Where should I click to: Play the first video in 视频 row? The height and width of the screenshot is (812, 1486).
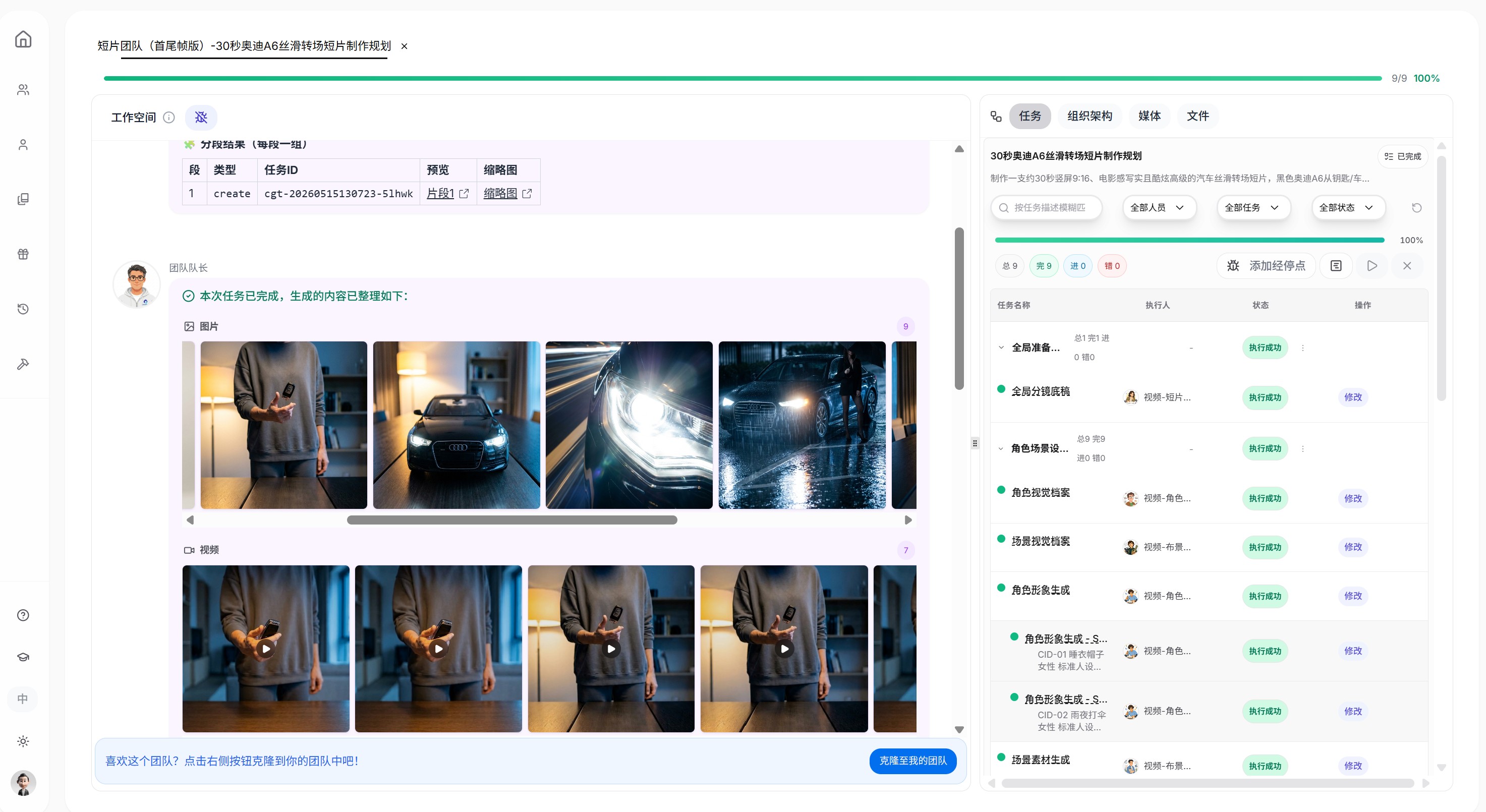pyautogui.click(x=266, y=649)
